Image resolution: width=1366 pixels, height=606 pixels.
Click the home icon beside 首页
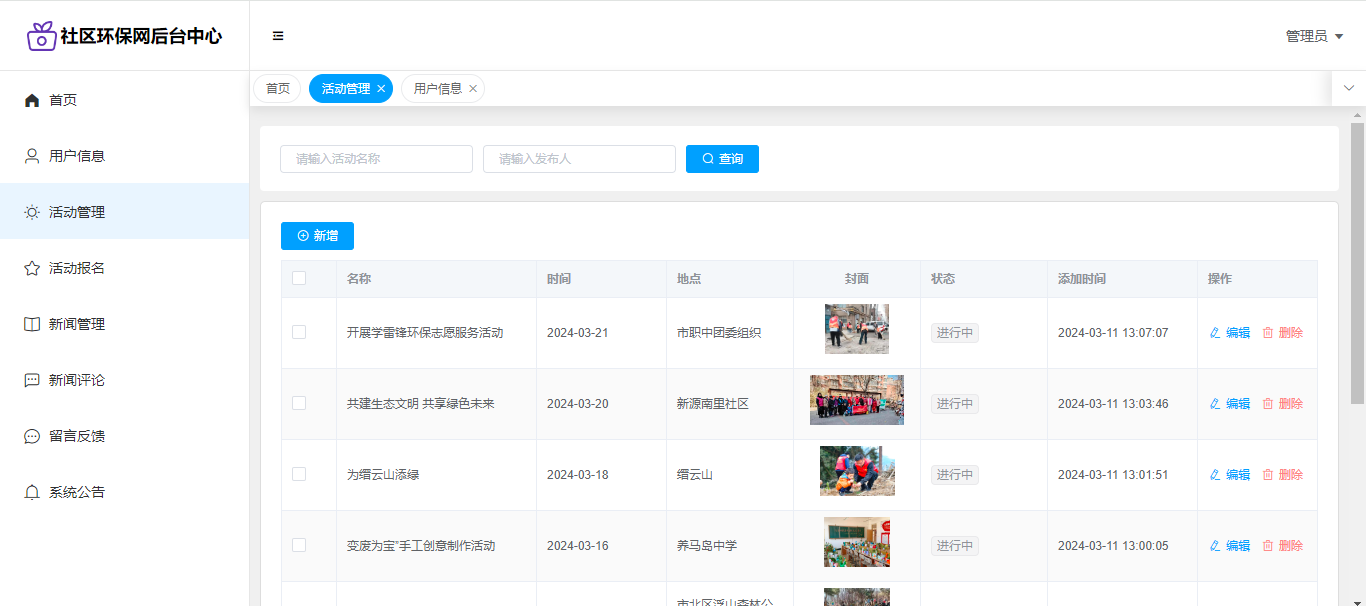[x=32, y=100]
